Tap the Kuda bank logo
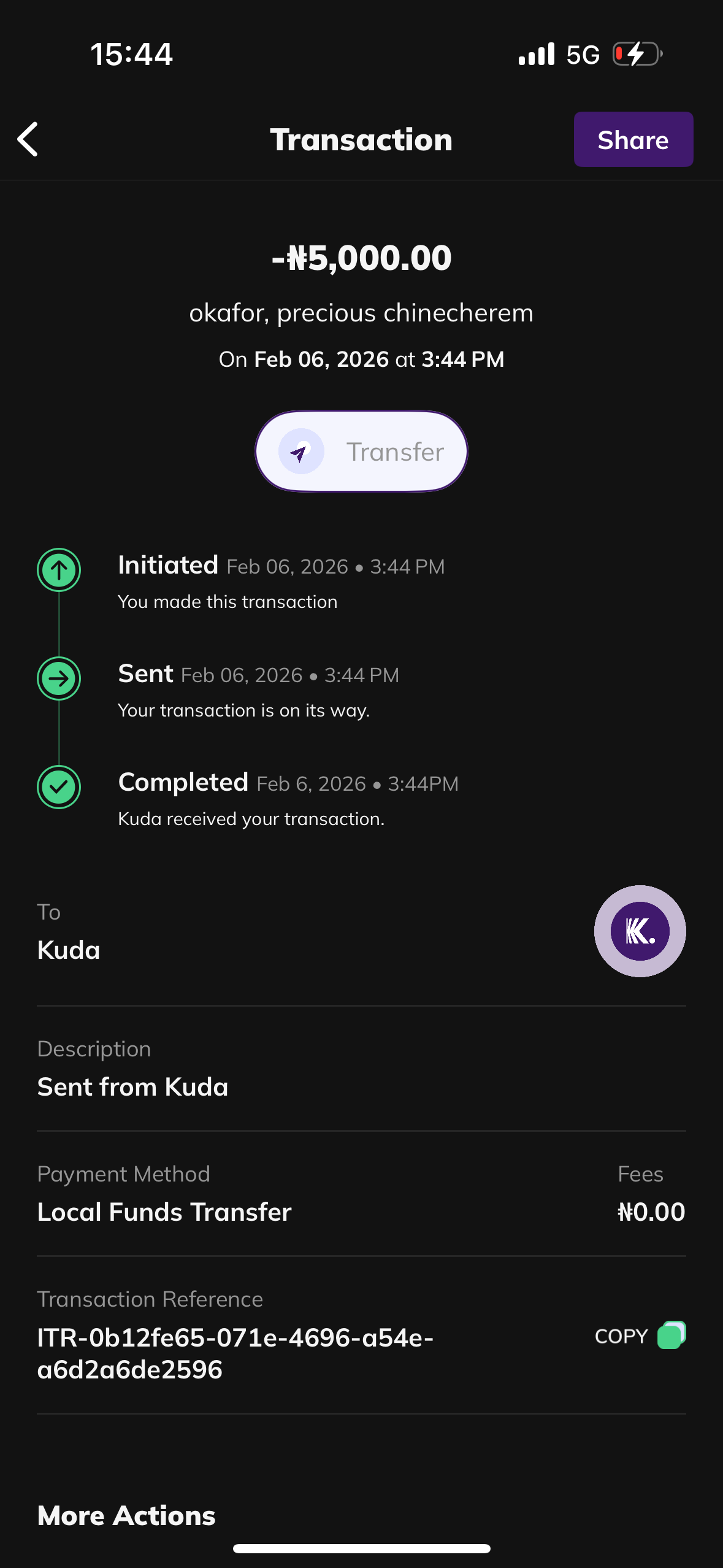Image resolution: width=723 pixels, height=1568 pixels. 640,931
